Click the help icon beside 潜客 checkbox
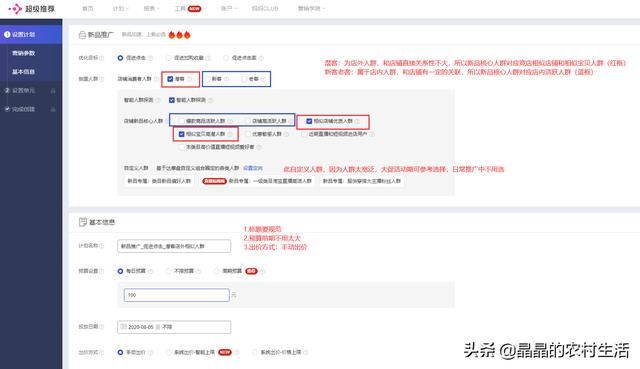The width and height of the screenshot is (640, 369). pos(190,79)
